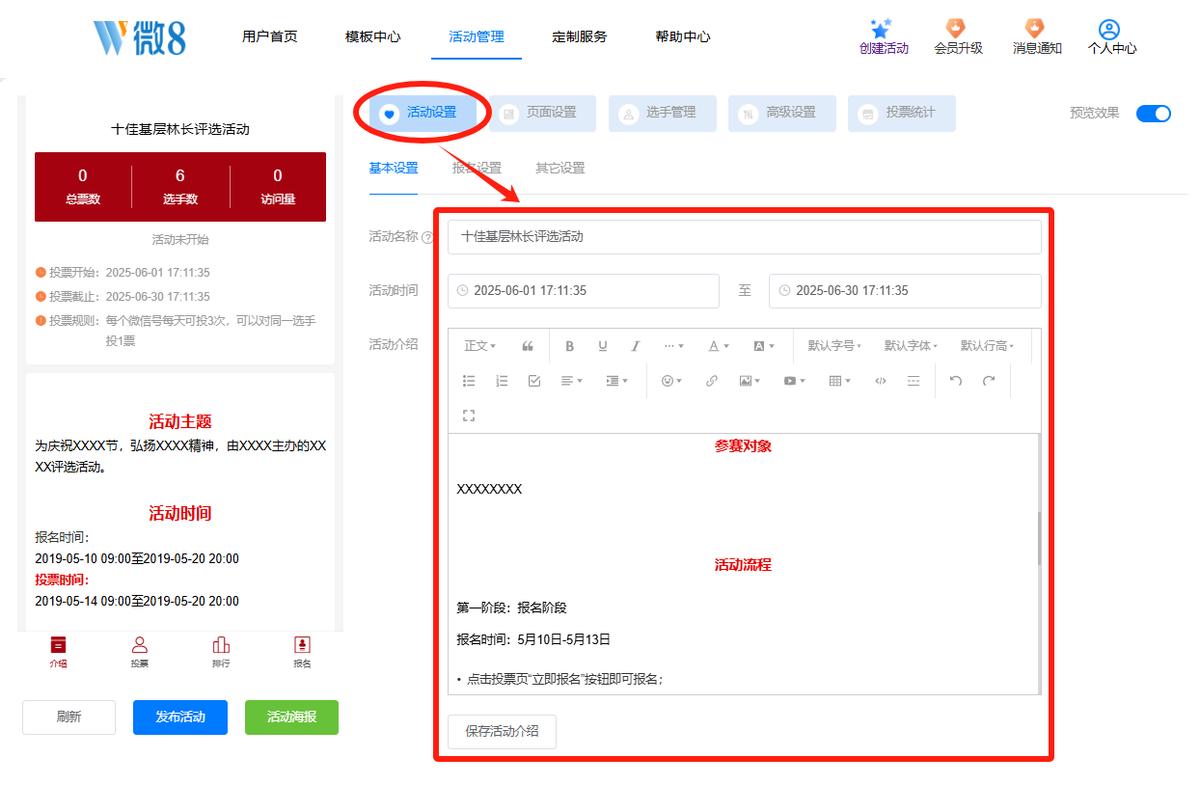Viewport: 1200px width, 806px height.
Task: Open the 投票 tab in phone preview
Action: pyautogui.click(x=140, y=652)
